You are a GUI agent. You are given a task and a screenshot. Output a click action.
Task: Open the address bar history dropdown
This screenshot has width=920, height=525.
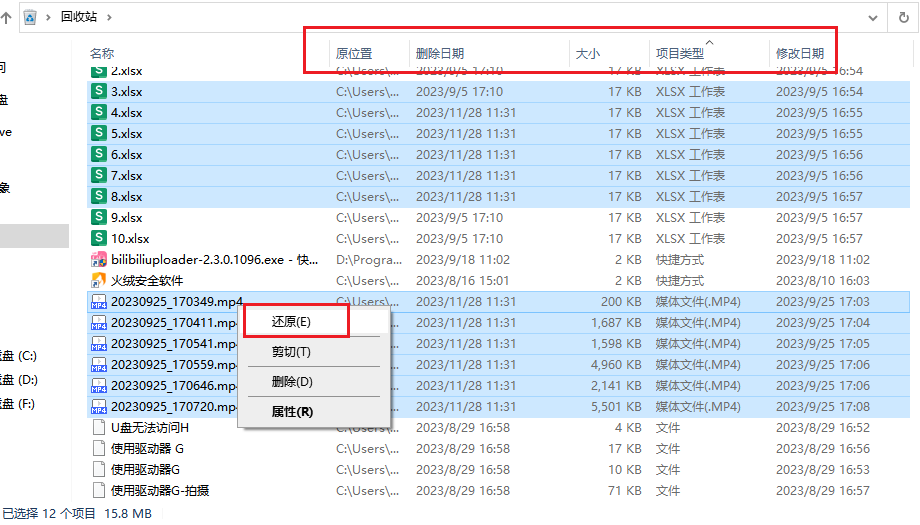coord(872,18)
